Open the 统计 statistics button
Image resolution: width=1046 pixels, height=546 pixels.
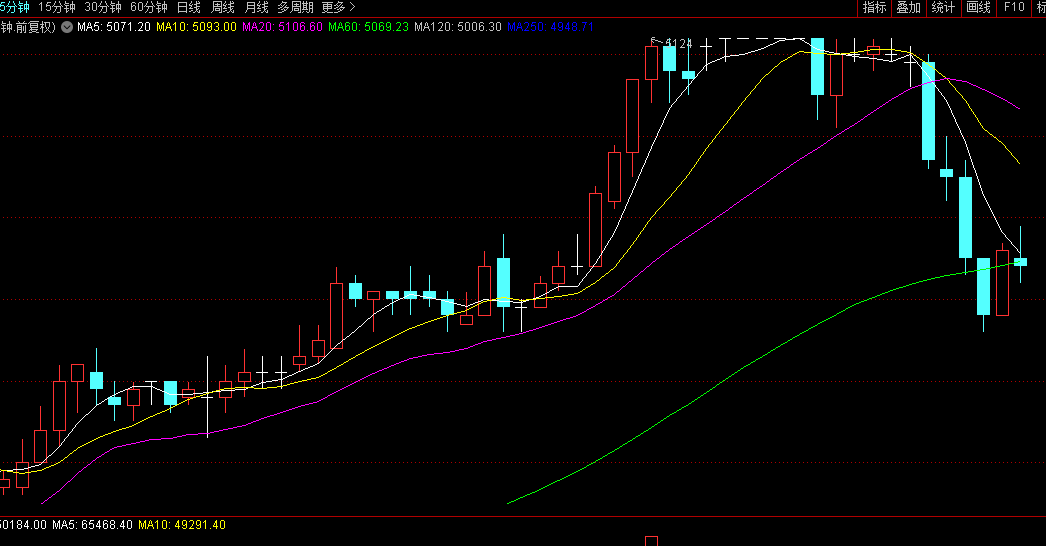(x=943, y=7)
